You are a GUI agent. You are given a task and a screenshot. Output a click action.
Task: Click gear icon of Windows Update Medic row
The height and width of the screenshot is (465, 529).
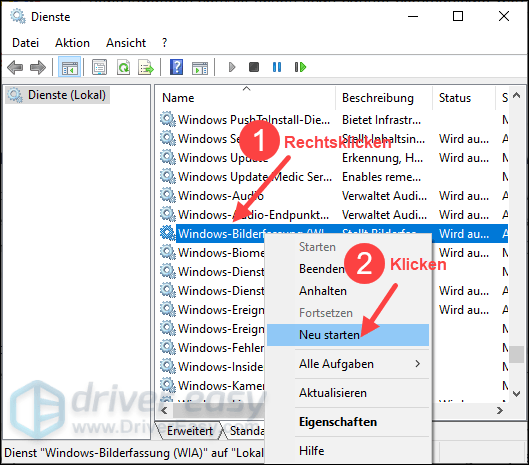[x=168, y=176]
